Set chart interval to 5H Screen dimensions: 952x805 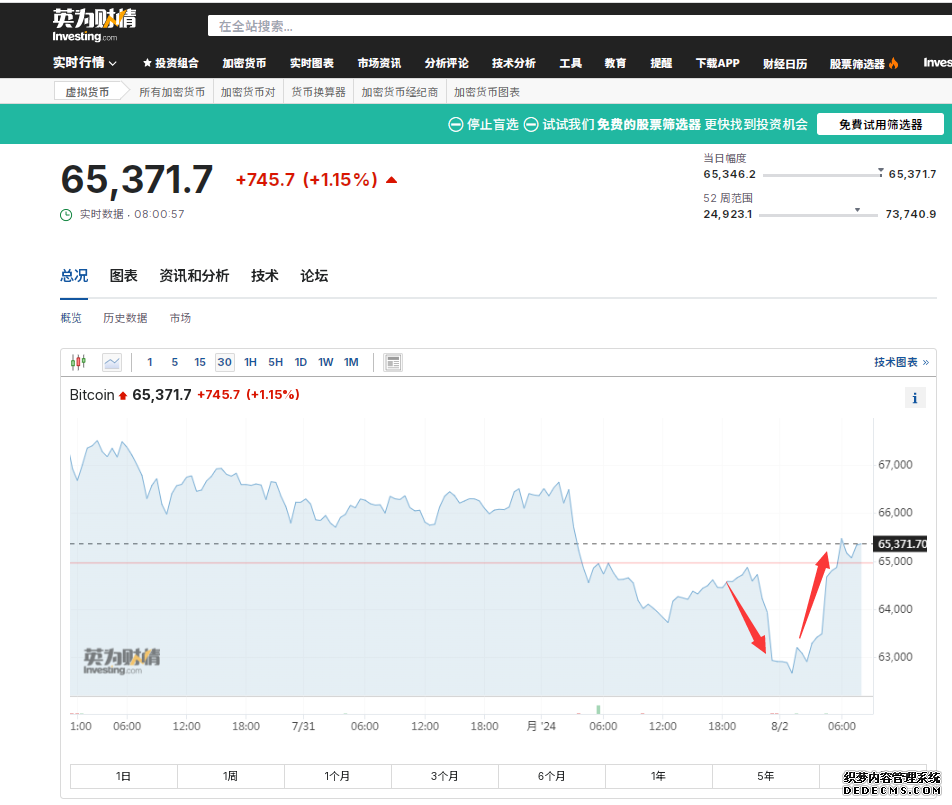pyautogui.click(x=276, y=362)
